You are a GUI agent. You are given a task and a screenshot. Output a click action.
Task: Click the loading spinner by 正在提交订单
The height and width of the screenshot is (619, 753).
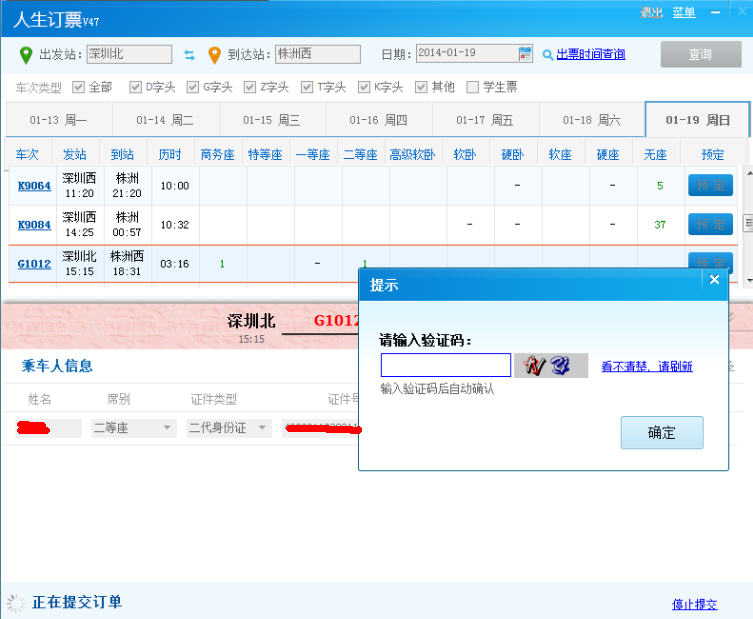point(15,603)
